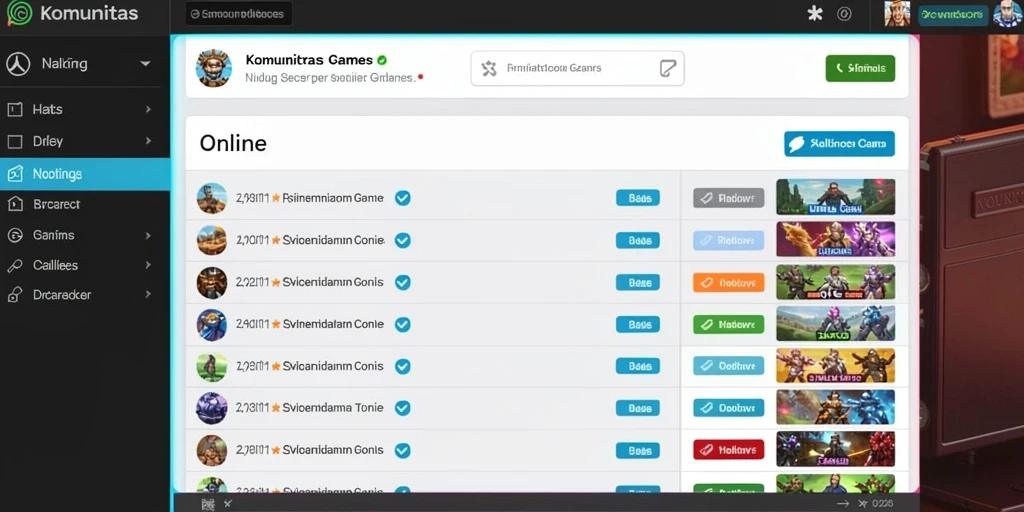This screenshot has height=512, width=1024.
Task: Click the edit icon in search box
Action: 667,68
